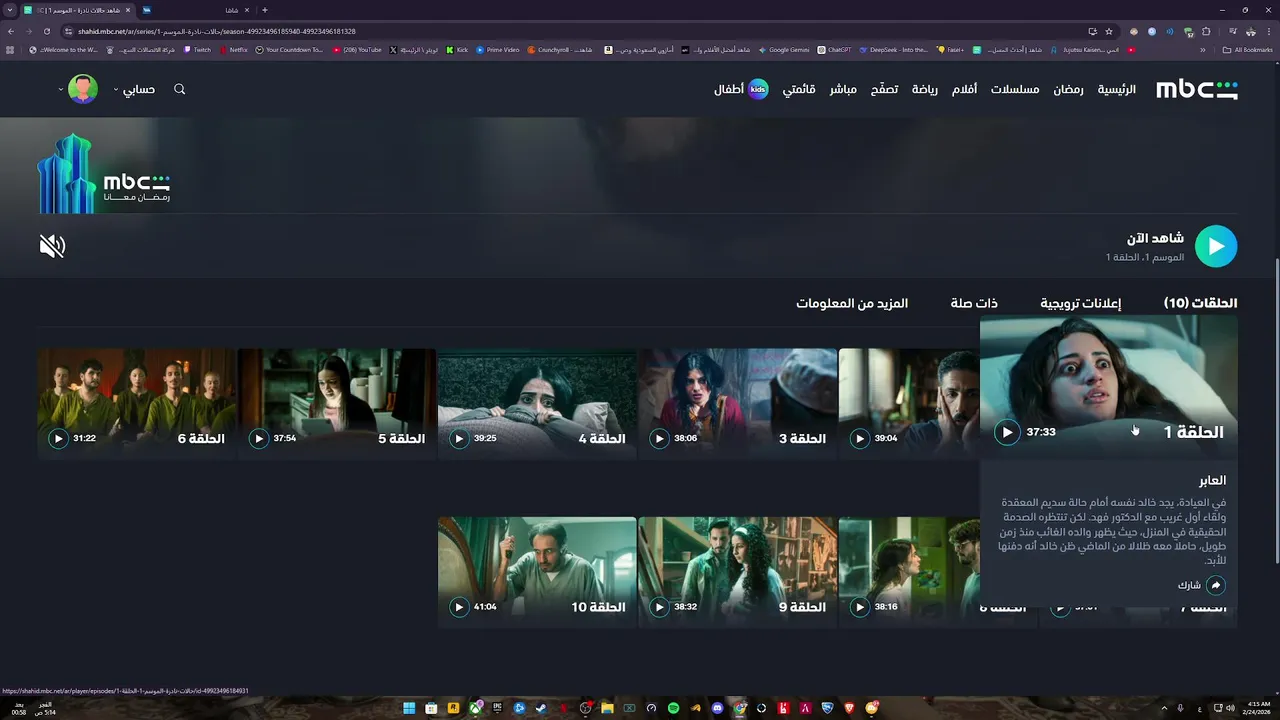
Task: Open the أفلام movies menu
Action: coord(964,89)
